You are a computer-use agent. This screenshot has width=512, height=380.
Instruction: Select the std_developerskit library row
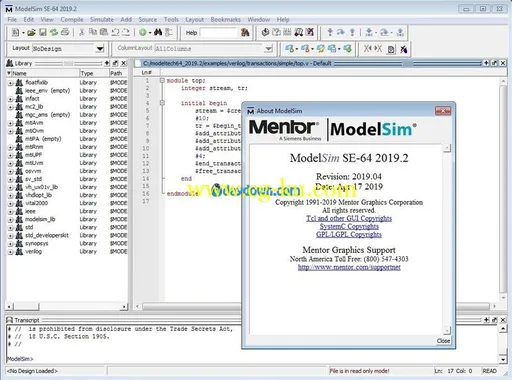(67, 235)
